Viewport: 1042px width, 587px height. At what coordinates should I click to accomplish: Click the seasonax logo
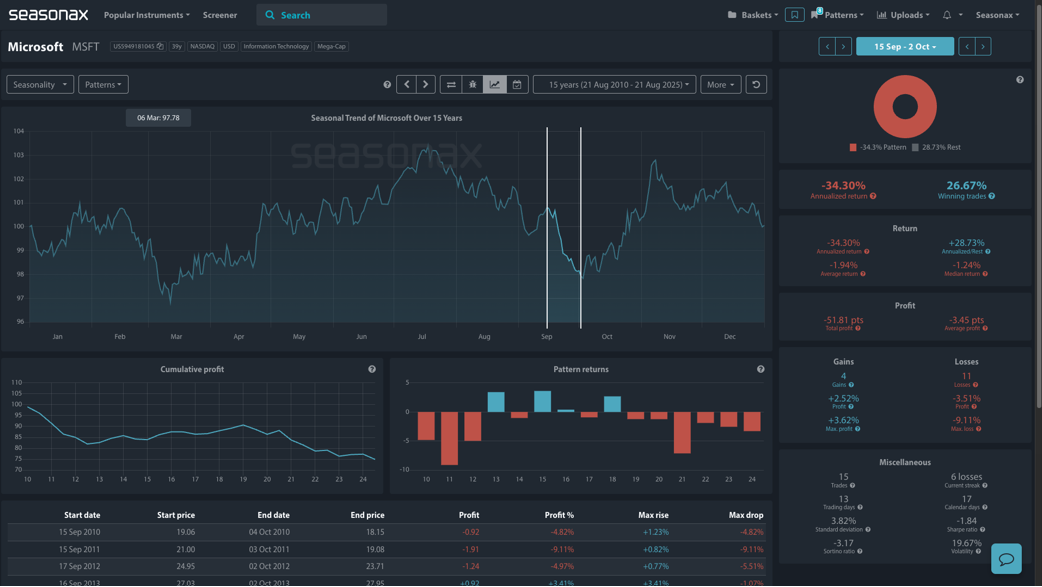48,14
